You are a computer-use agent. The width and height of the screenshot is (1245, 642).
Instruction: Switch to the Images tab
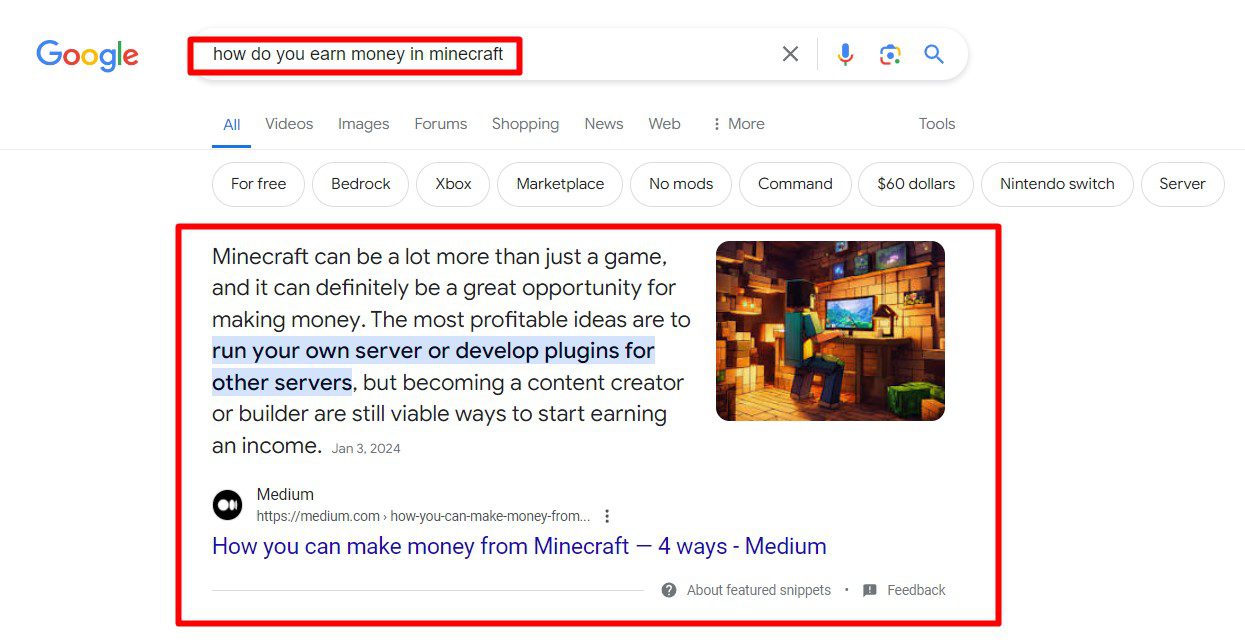point(364,124)
